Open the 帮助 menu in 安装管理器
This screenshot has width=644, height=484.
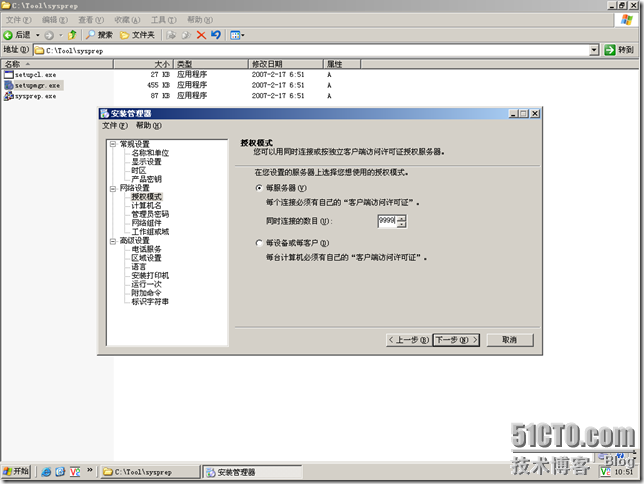(x=149, y=126)
